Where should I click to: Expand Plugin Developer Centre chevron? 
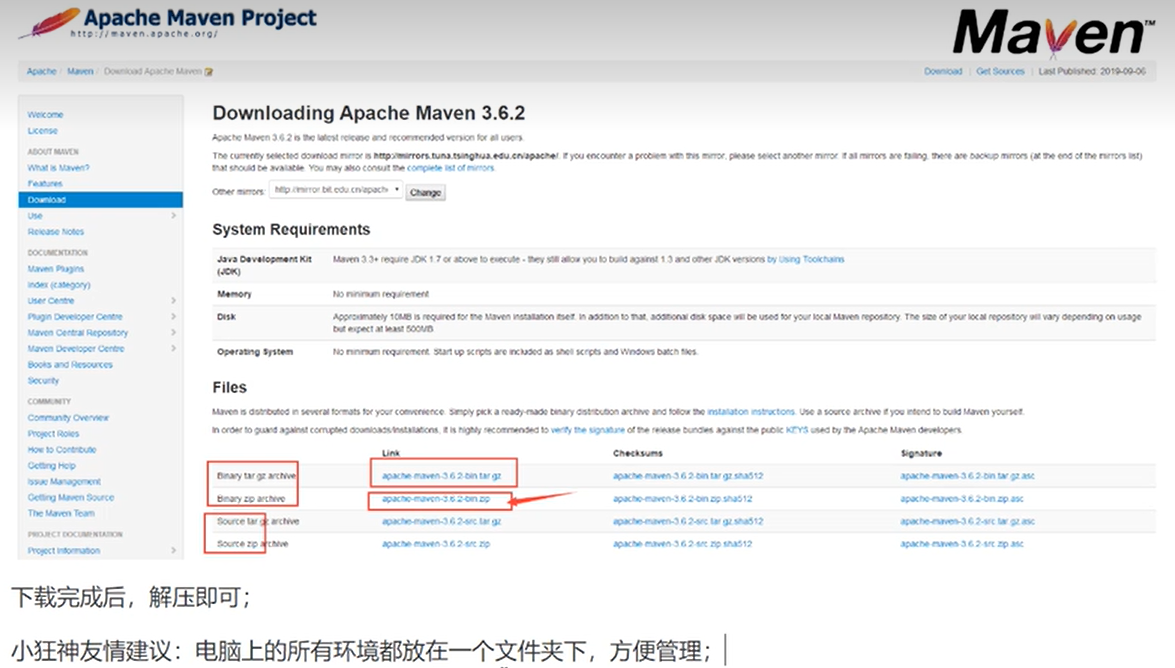pyautogui.click(x=174, y=316)
